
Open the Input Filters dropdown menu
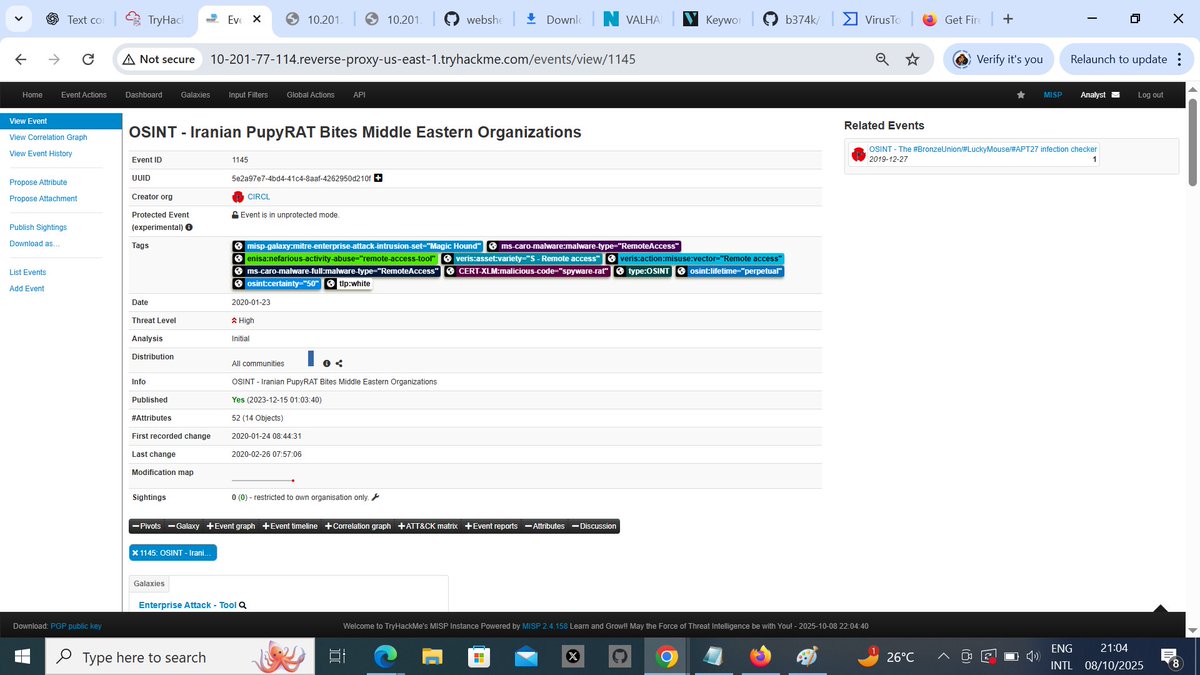pos(248,95)
